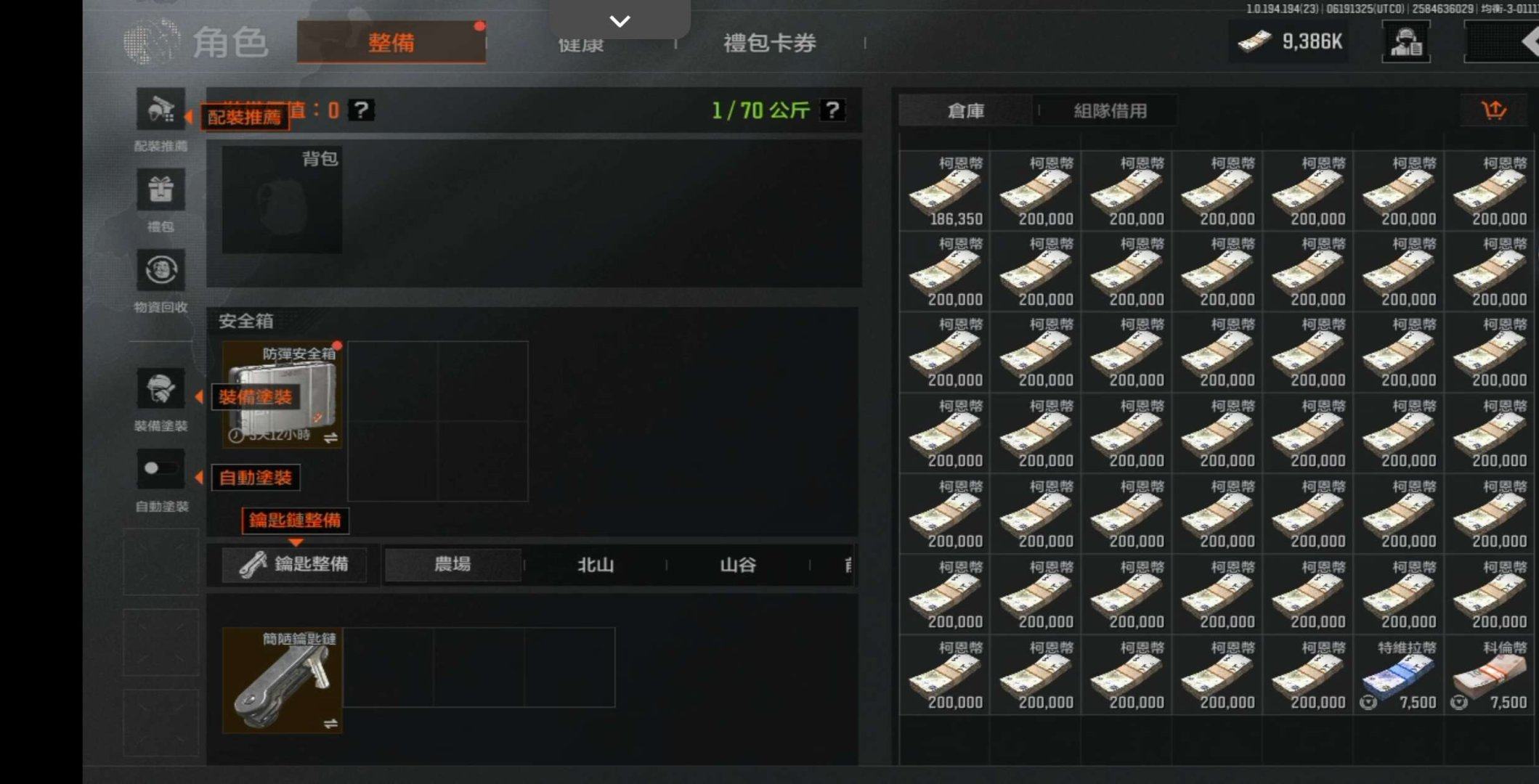Click the back arrow at top right
The width and height of the screenshot is (1539, 784).
click(1529, 42)
